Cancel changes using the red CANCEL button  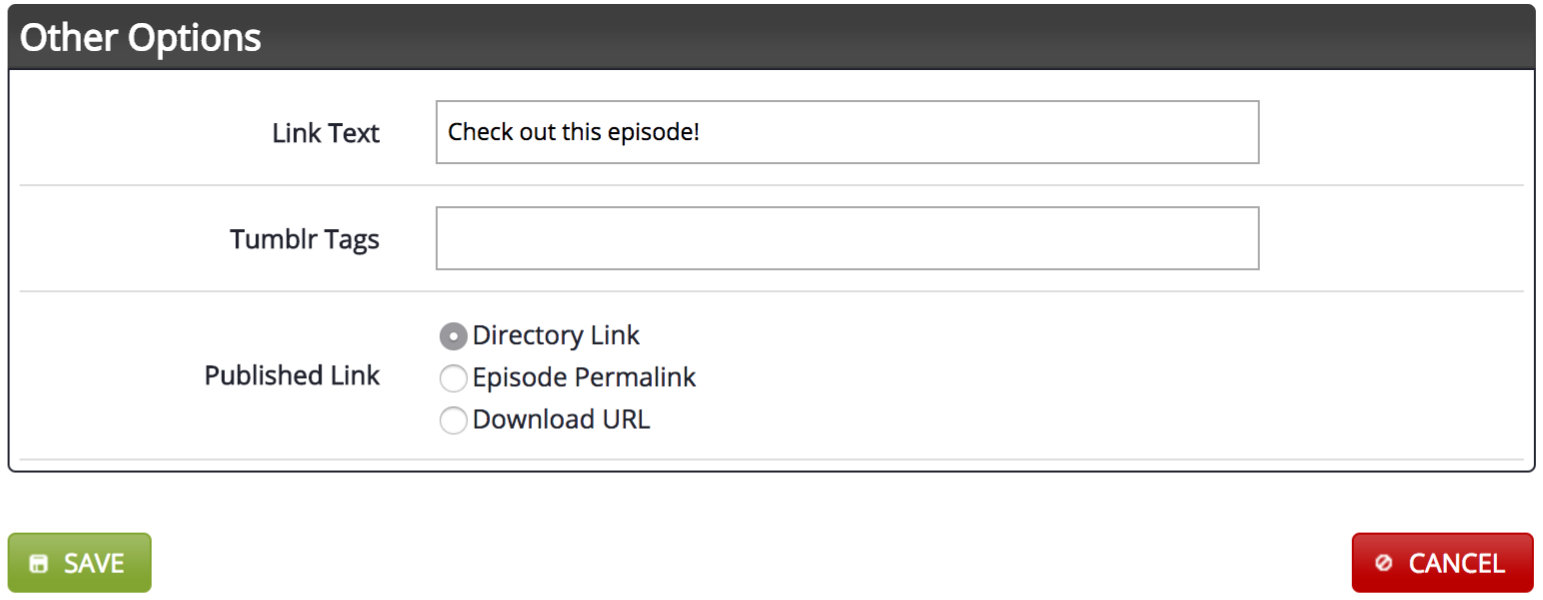[x=1442, y=563]
